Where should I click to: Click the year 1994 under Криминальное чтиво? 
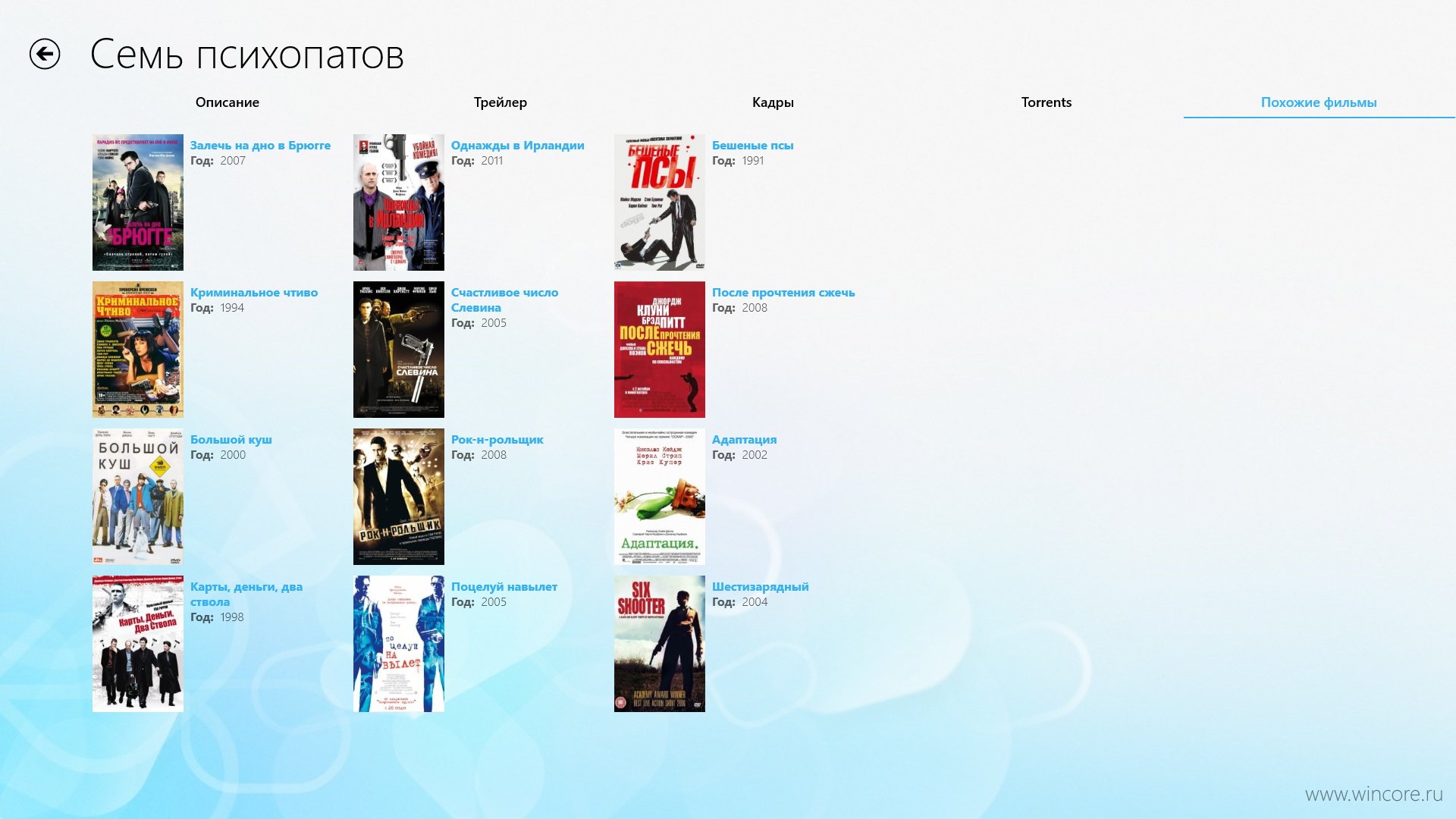(232, 308)
